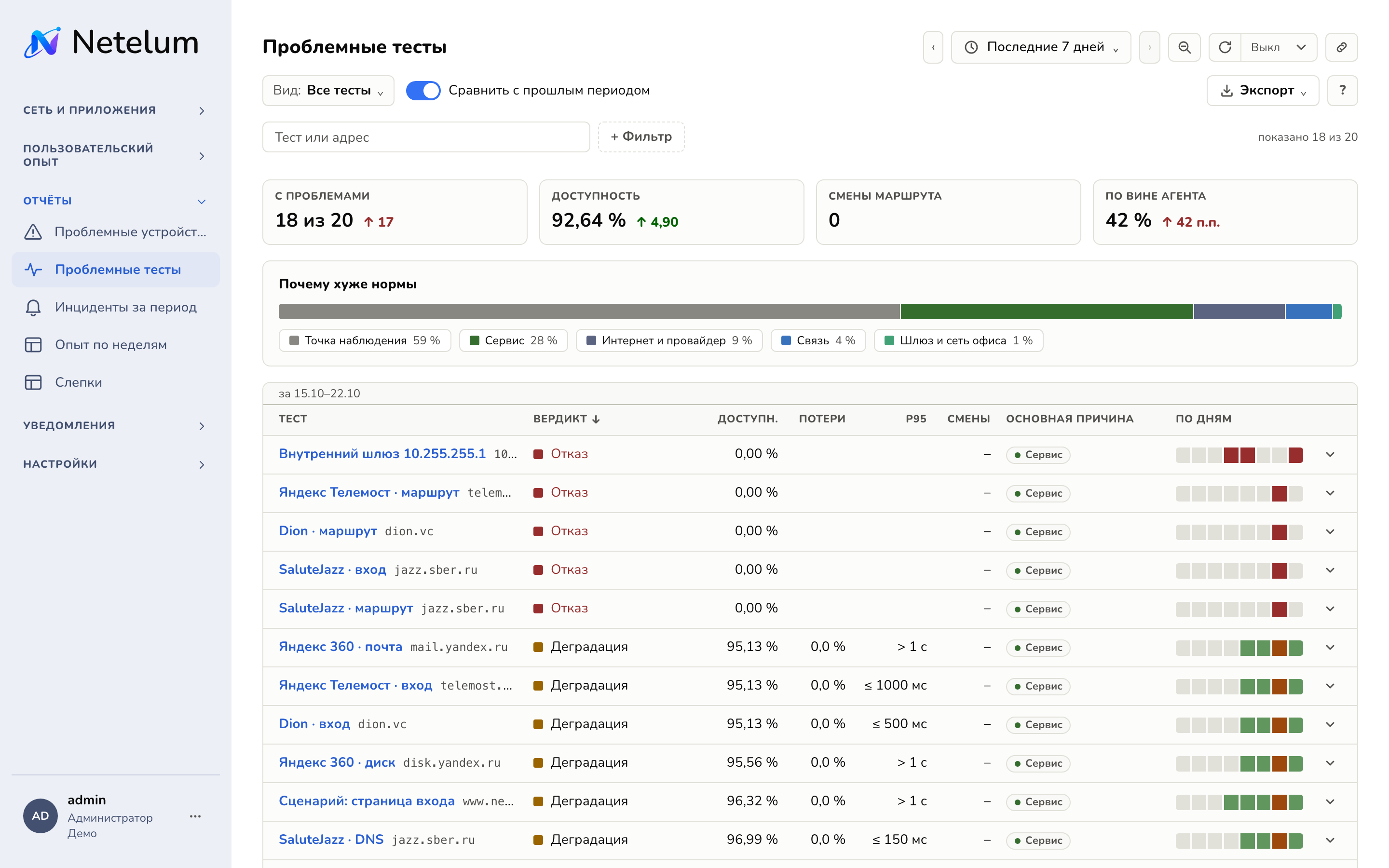Click Точка наблюдения 59 % legend chip
This screenshot has height=868, width=1389.
(365, 340)
